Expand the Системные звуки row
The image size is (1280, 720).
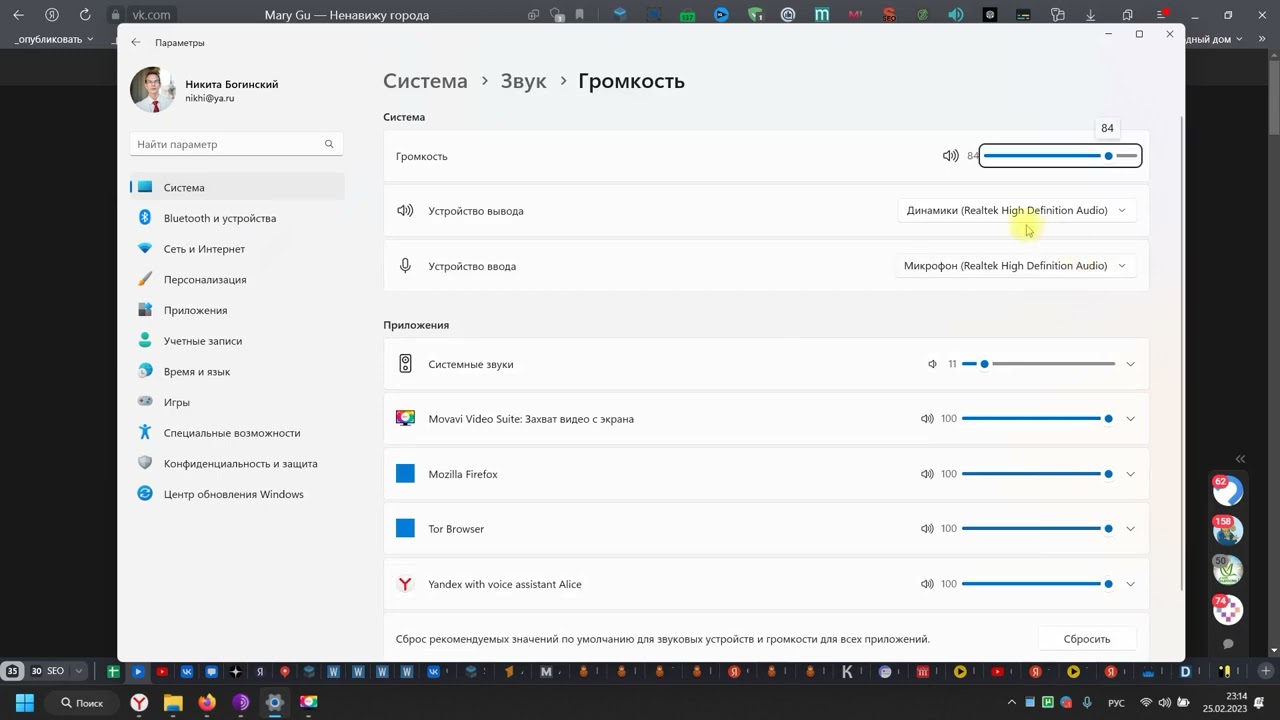1130,364
